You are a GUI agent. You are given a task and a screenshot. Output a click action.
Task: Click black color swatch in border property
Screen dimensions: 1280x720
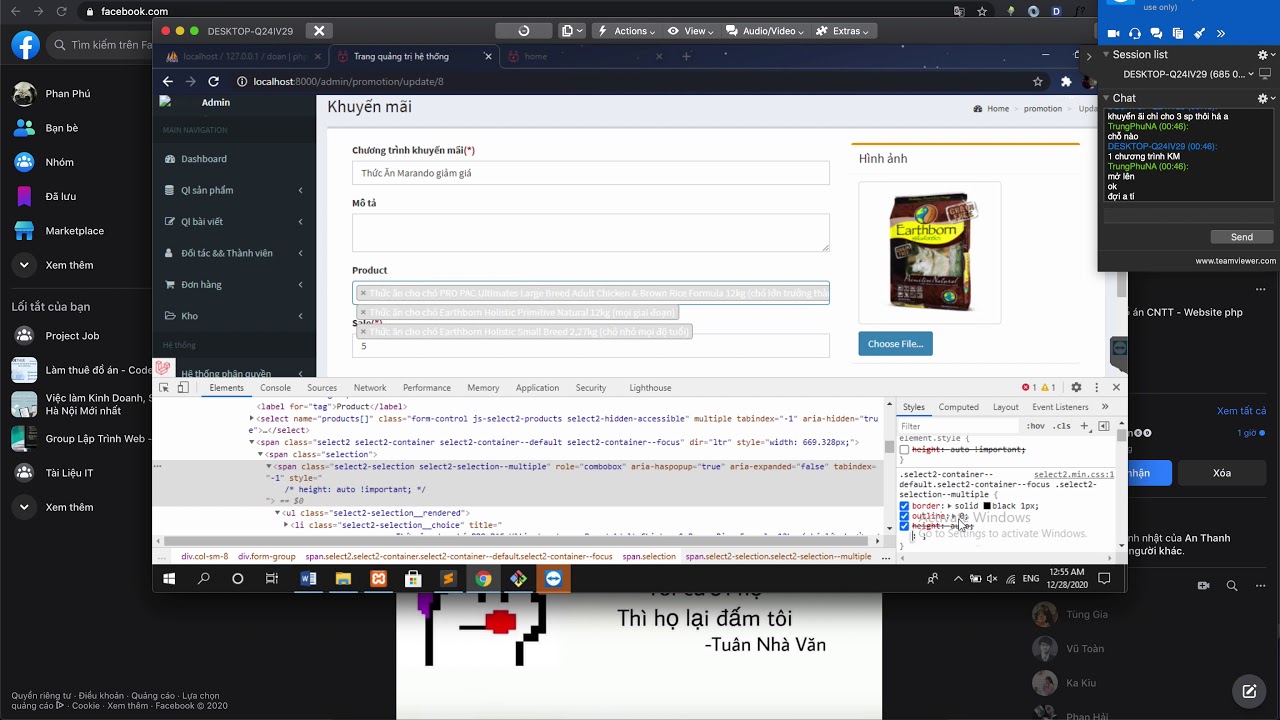click(987, 506)
